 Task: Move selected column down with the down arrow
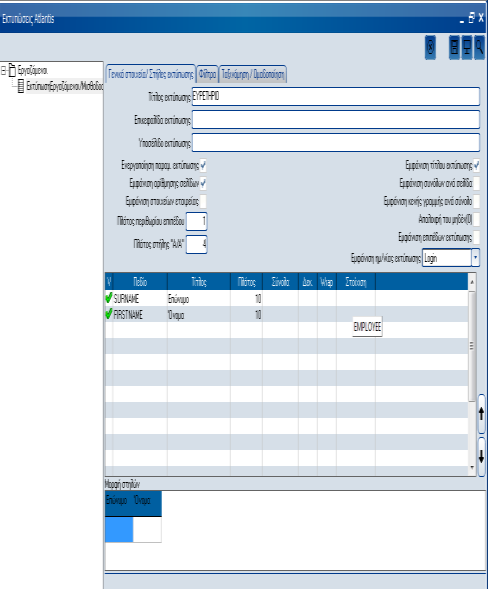click(481, 457)
